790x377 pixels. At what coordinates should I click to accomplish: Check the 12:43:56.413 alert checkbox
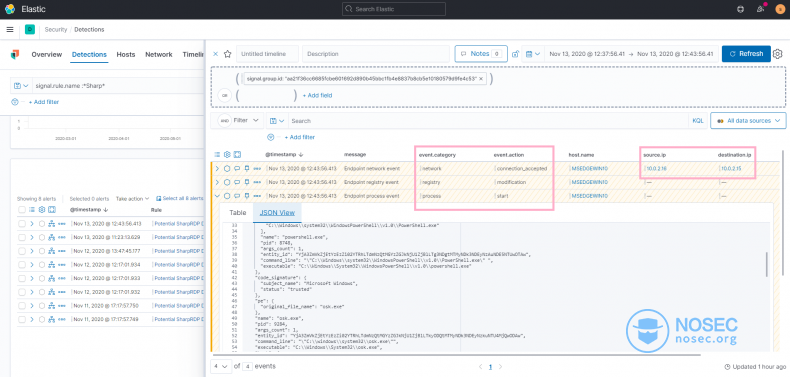(22, 223)
